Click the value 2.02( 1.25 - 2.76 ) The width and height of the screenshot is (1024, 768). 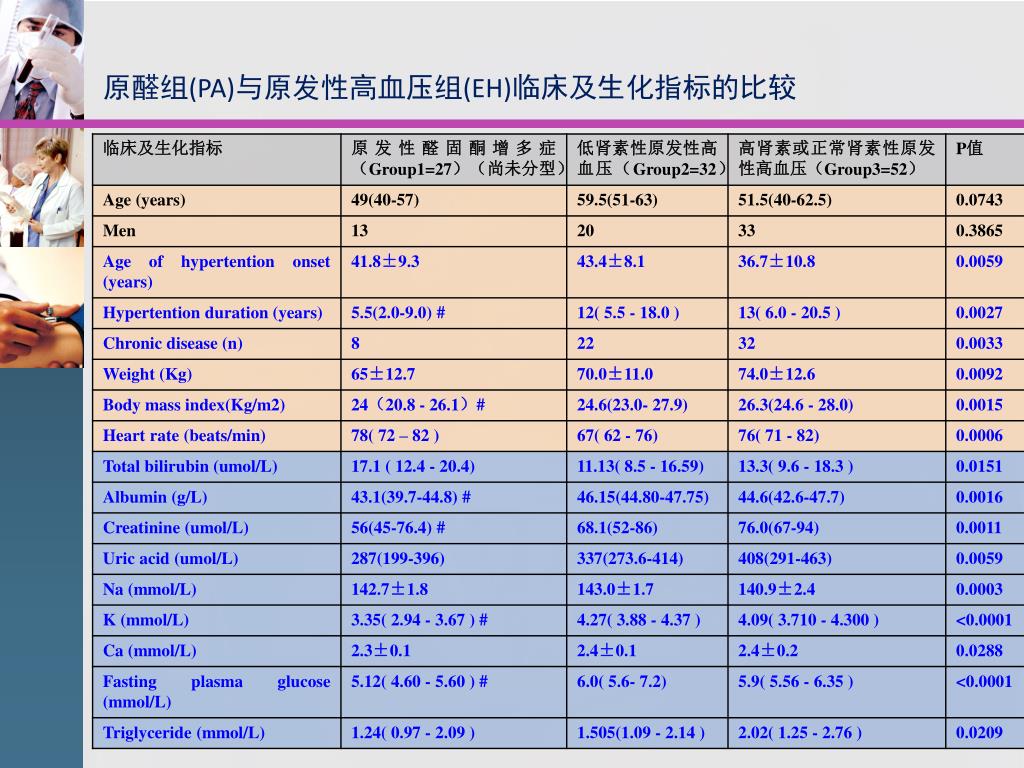coord(800,733)
